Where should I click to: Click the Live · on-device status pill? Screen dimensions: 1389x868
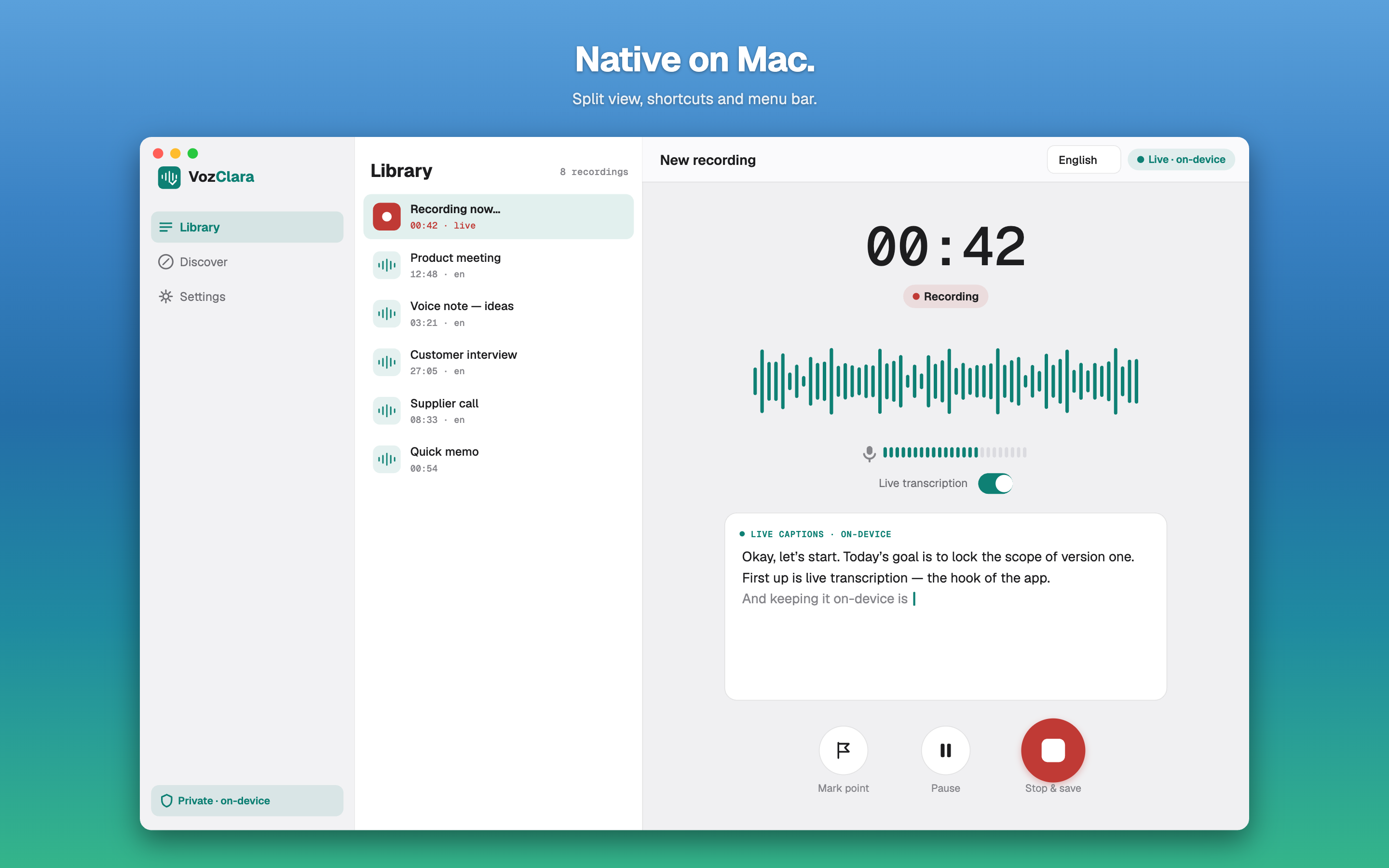coord(1181,160)
